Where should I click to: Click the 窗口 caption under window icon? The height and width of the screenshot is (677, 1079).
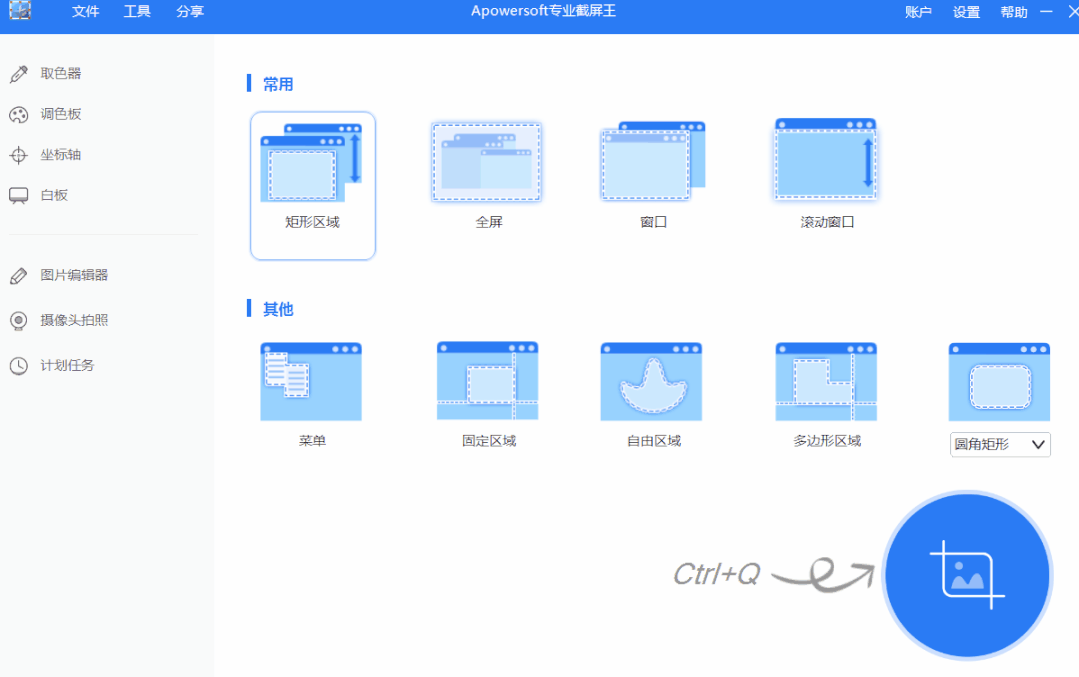point(653,222)
